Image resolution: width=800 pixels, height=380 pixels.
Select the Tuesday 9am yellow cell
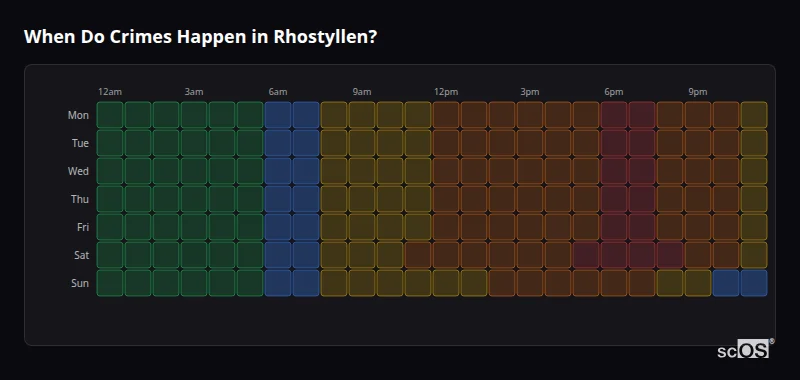coord(362,143)
